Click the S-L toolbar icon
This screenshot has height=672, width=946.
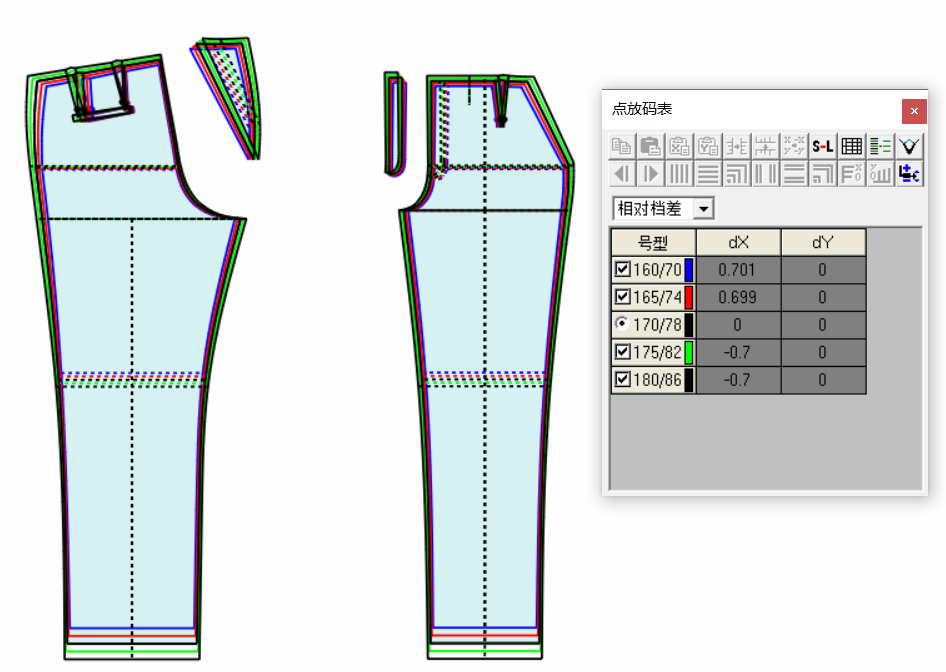823,146
